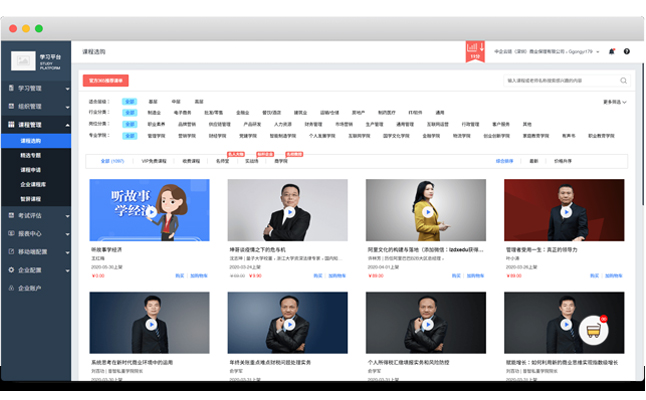The height and width of the screenshot is (400, 646).
Task: Play the 系统思考在新时代商业环境中的运用 video
Action: (x=152, y=325)
